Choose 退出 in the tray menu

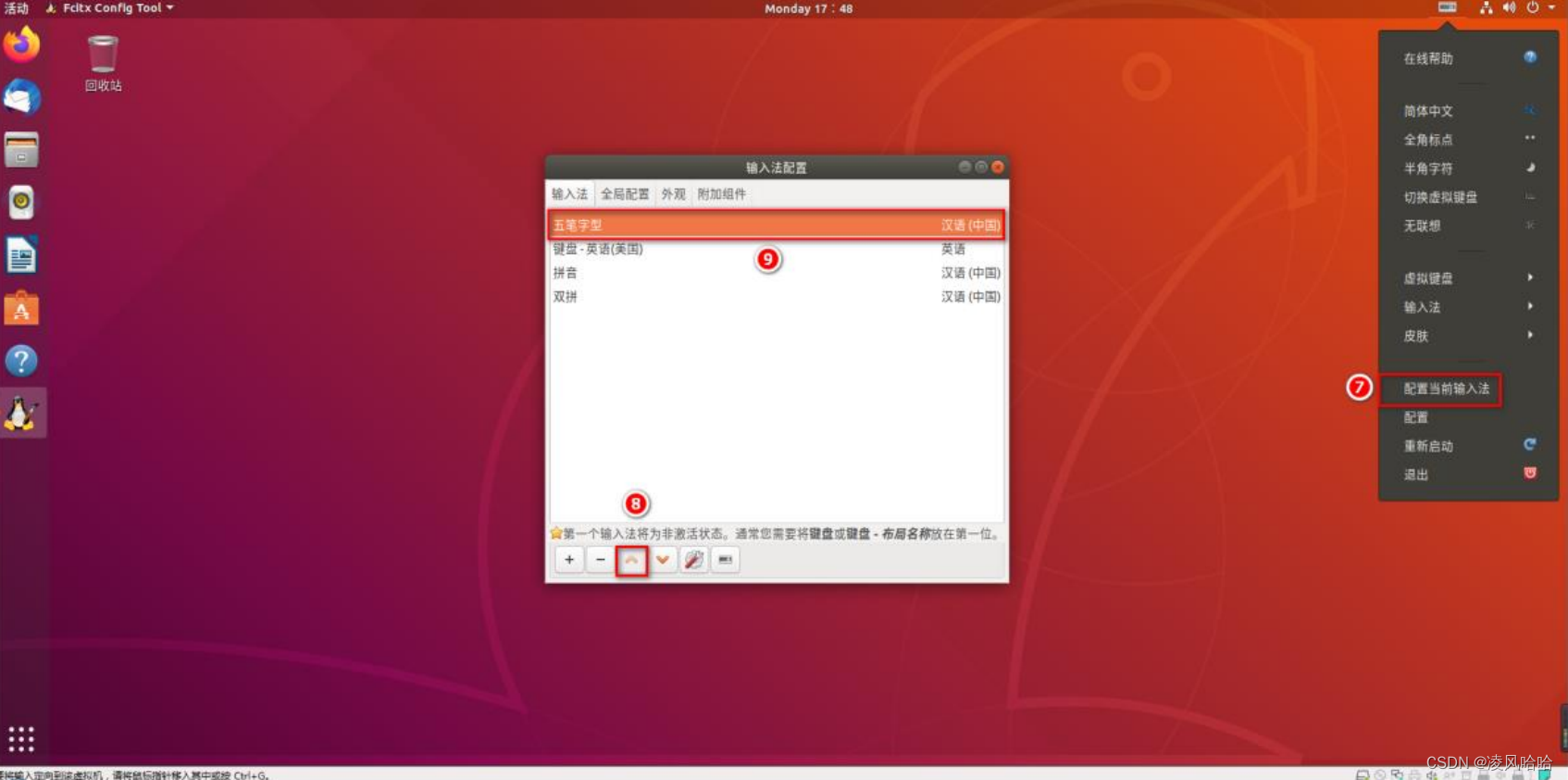(x=1468, y=475)
